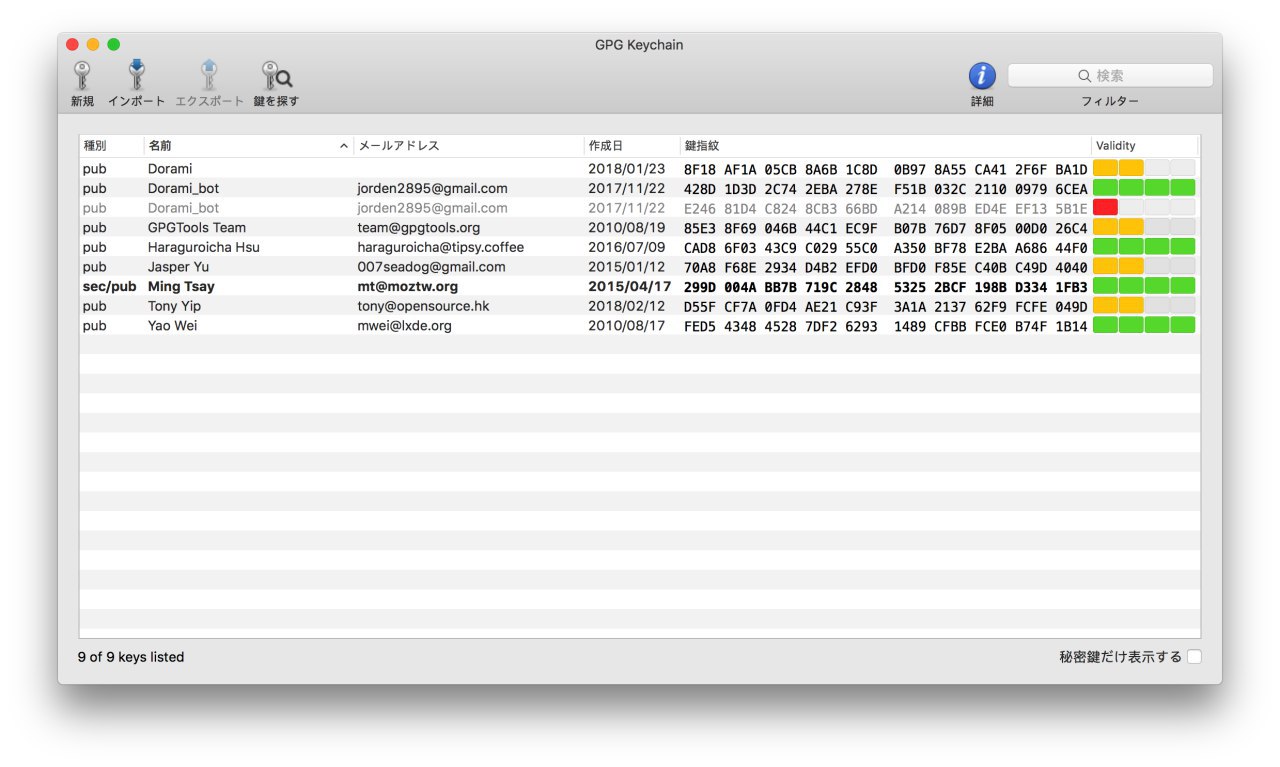Click creation date 2015/04/17
This screenshot has height=767, width=1280.
click(630, 286)
